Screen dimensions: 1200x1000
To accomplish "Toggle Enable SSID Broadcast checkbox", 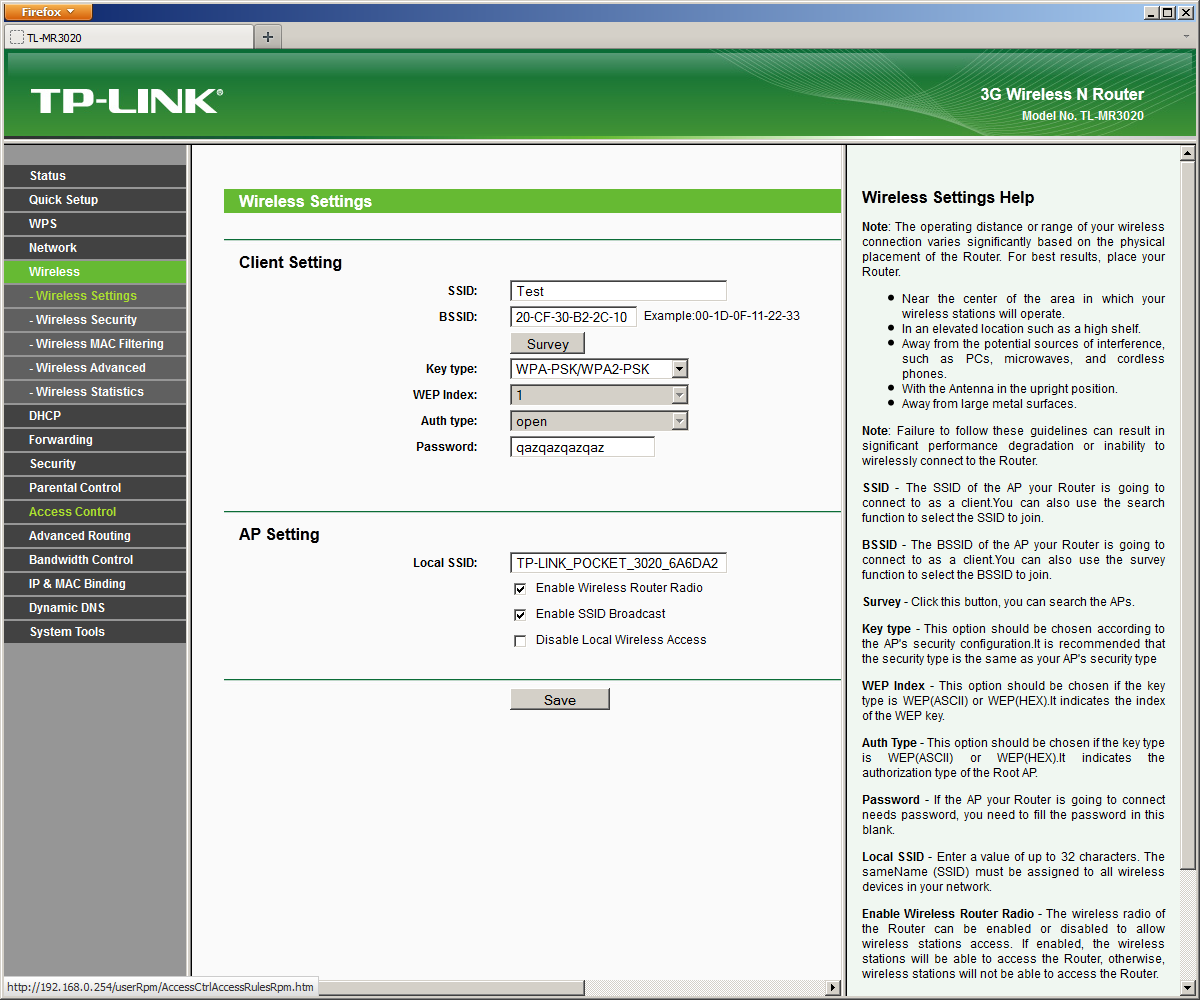I will click(x=520, y=615).
